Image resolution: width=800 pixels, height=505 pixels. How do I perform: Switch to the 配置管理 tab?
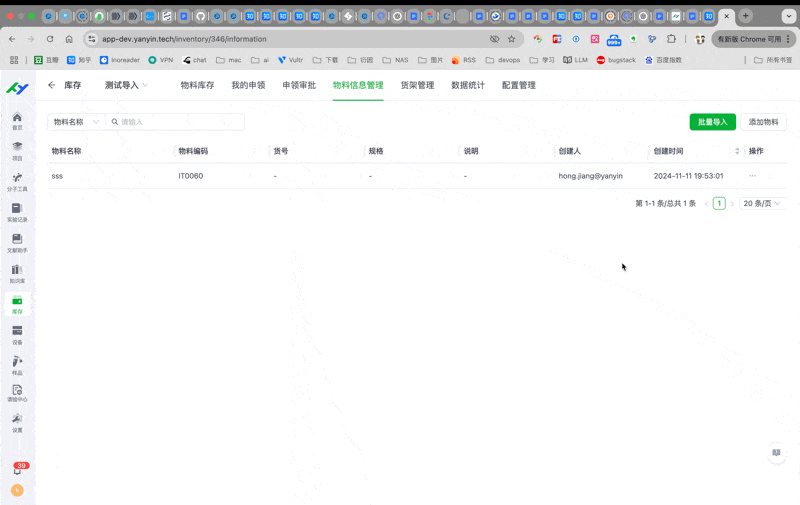[519, 85]
